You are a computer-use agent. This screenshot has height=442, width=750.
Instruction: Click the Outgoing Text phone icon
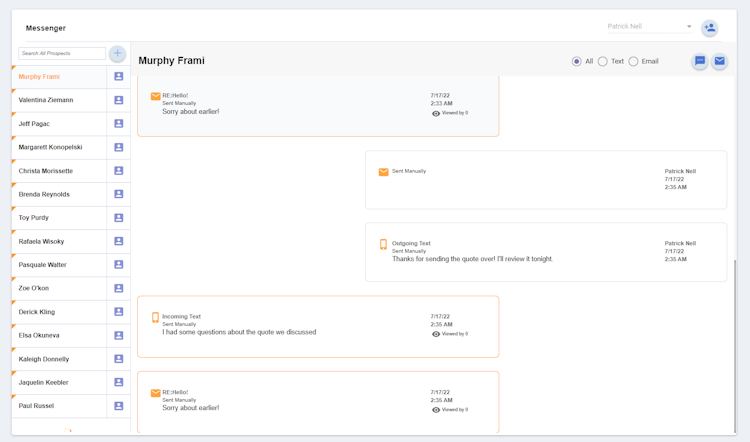[x=383, y=244]
